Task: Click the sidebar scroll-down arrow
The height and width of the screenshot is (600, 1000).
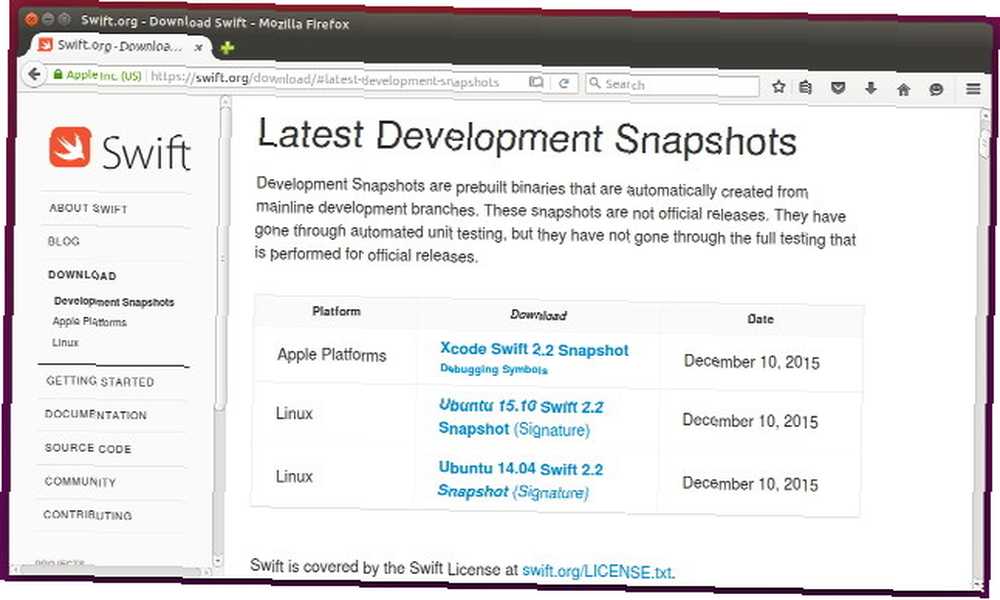Action: click(x=217, y=562)
